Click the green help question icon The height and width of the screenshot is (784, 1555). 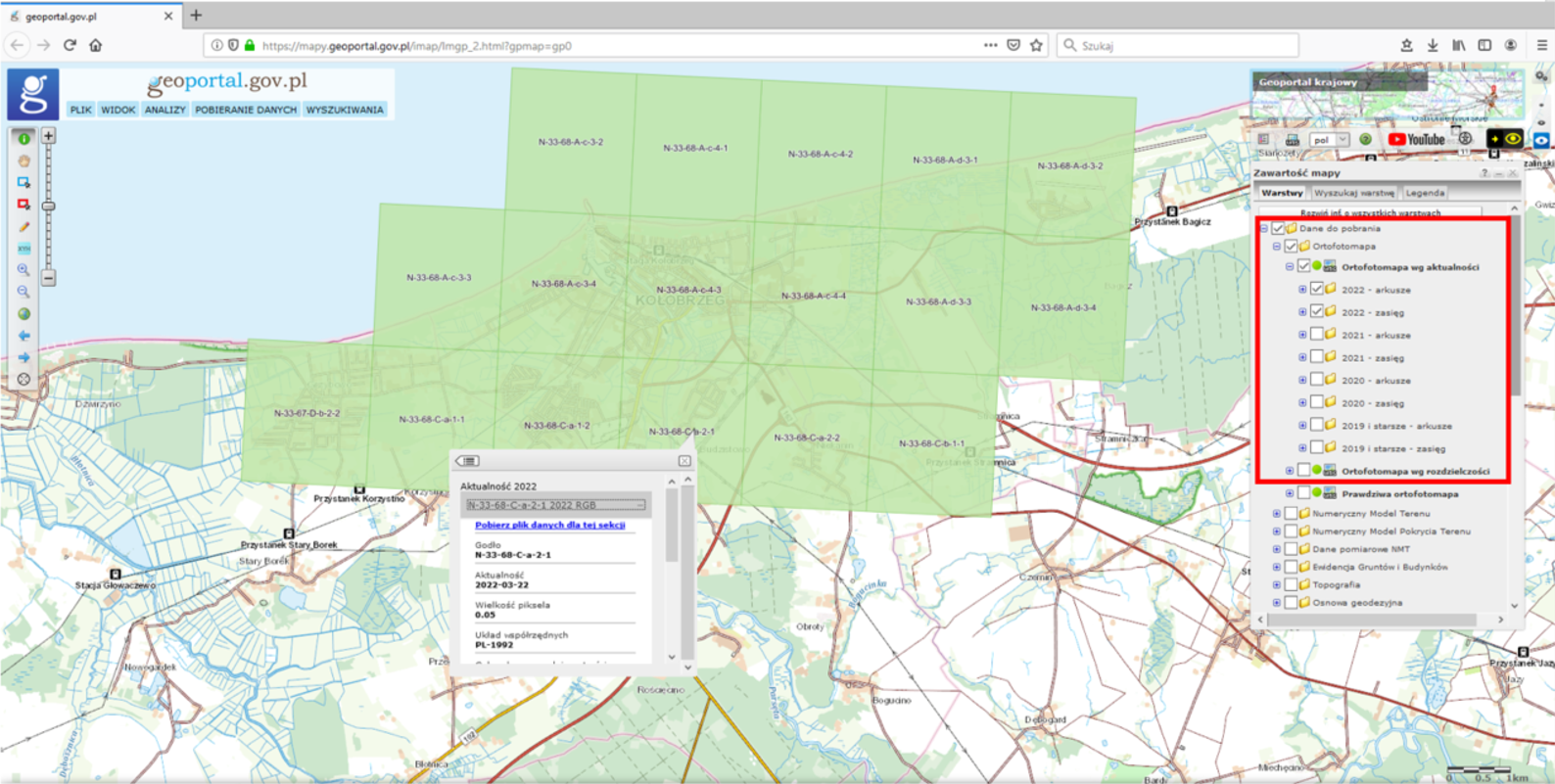click(1365, 140)
